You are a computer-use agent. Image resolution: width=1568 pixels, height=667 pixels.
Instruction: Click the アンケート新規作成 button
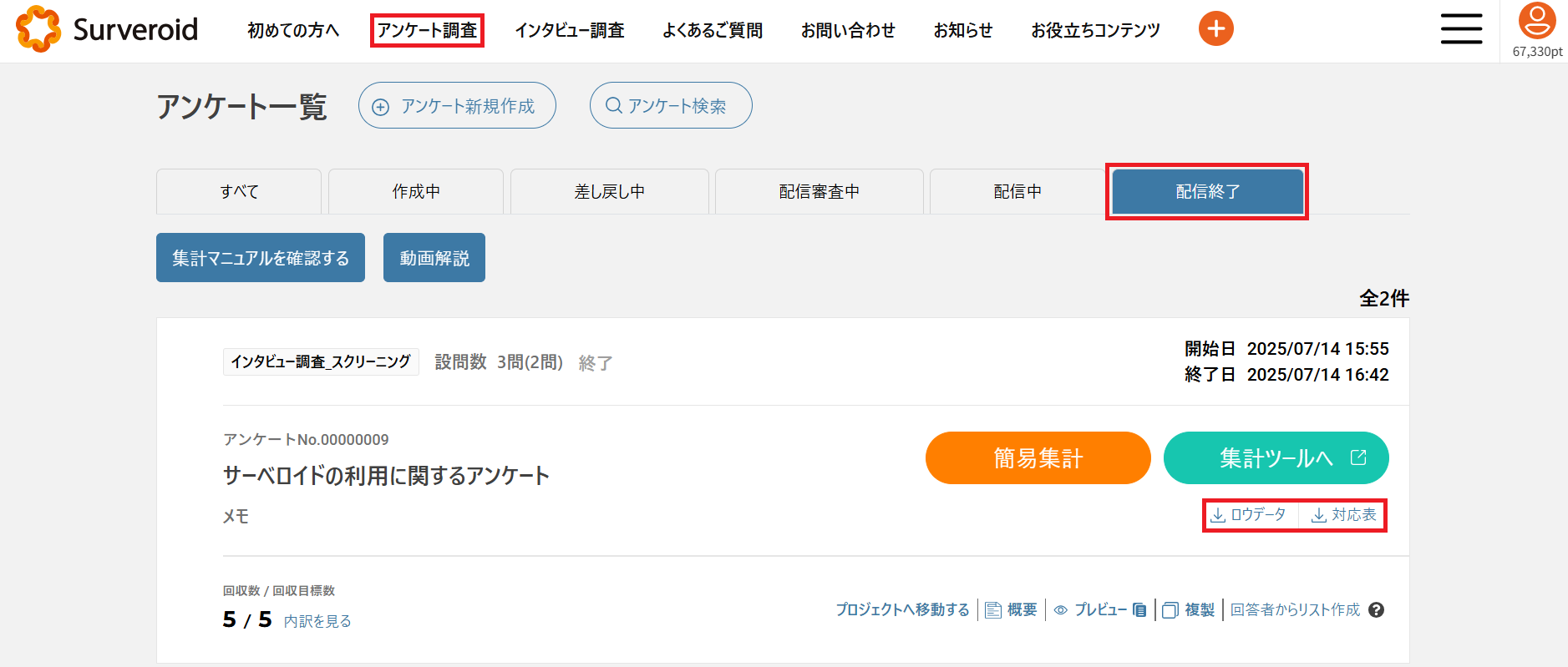(457, 106)
